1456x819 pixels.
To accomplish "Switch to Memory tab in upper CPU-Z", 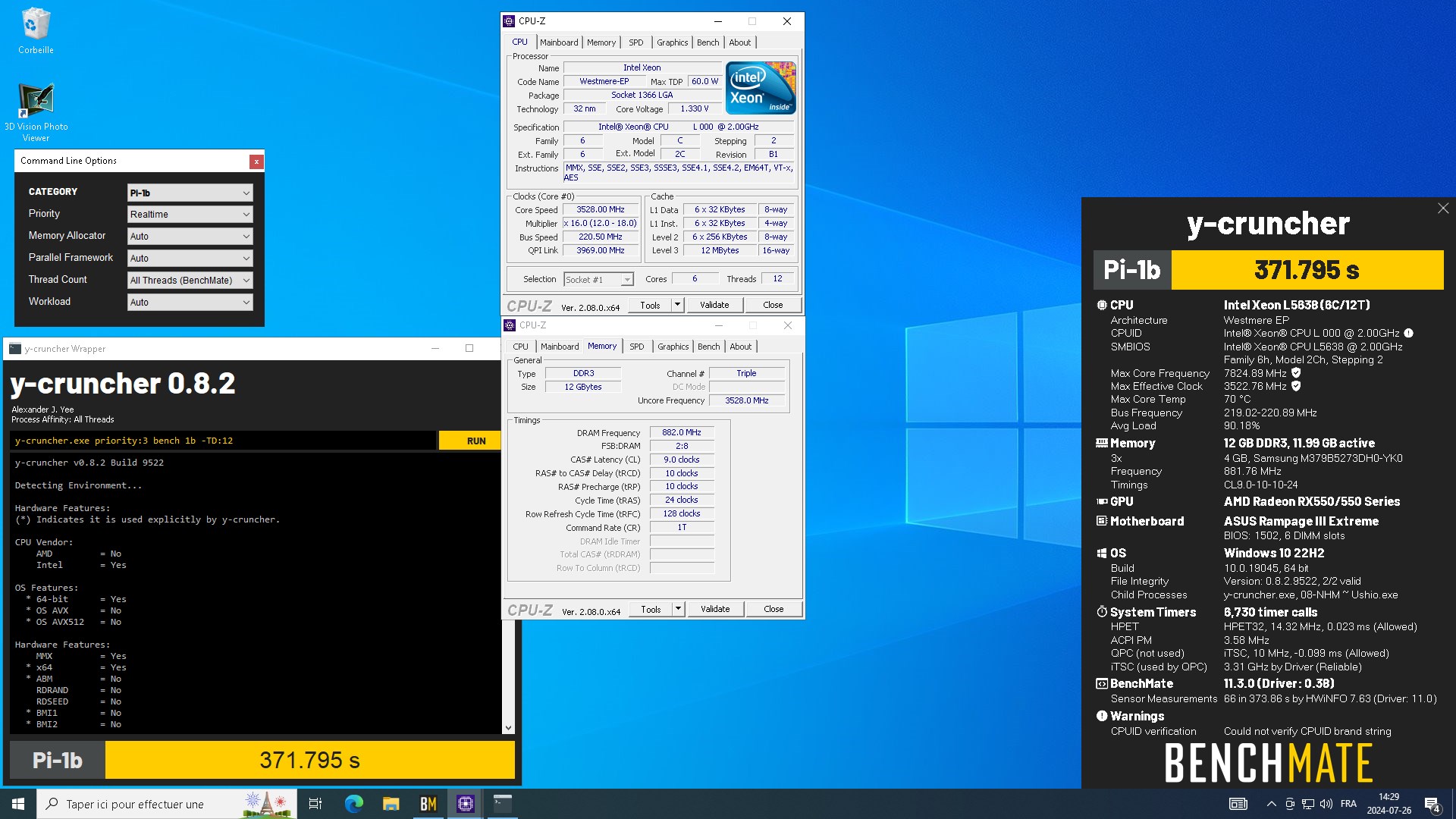I will pyautogui.click(x=601, y=42).
